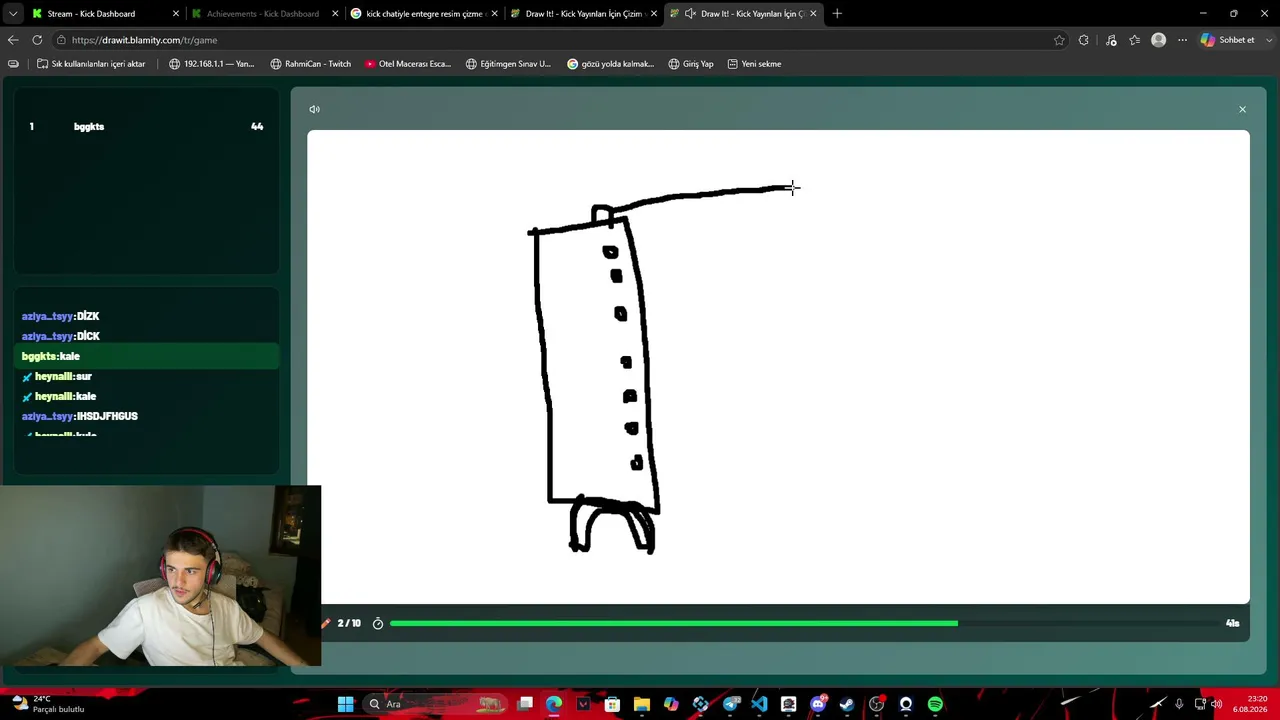1280x720 pixels.
Task: Switch to the first Draw It! tab
Action: (582, 14)
